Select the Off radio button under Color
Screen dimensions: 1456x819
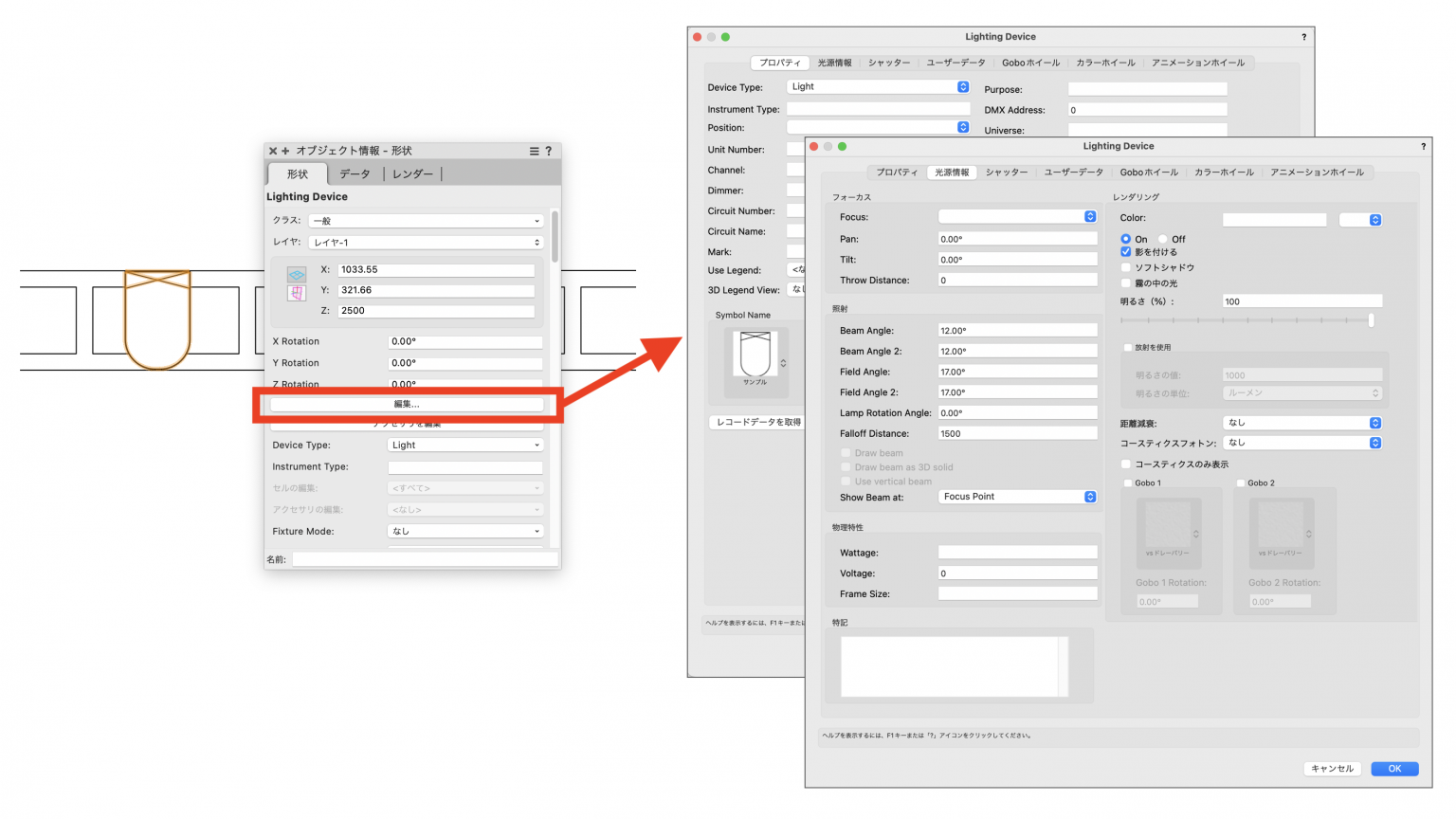pos(1162,239)
